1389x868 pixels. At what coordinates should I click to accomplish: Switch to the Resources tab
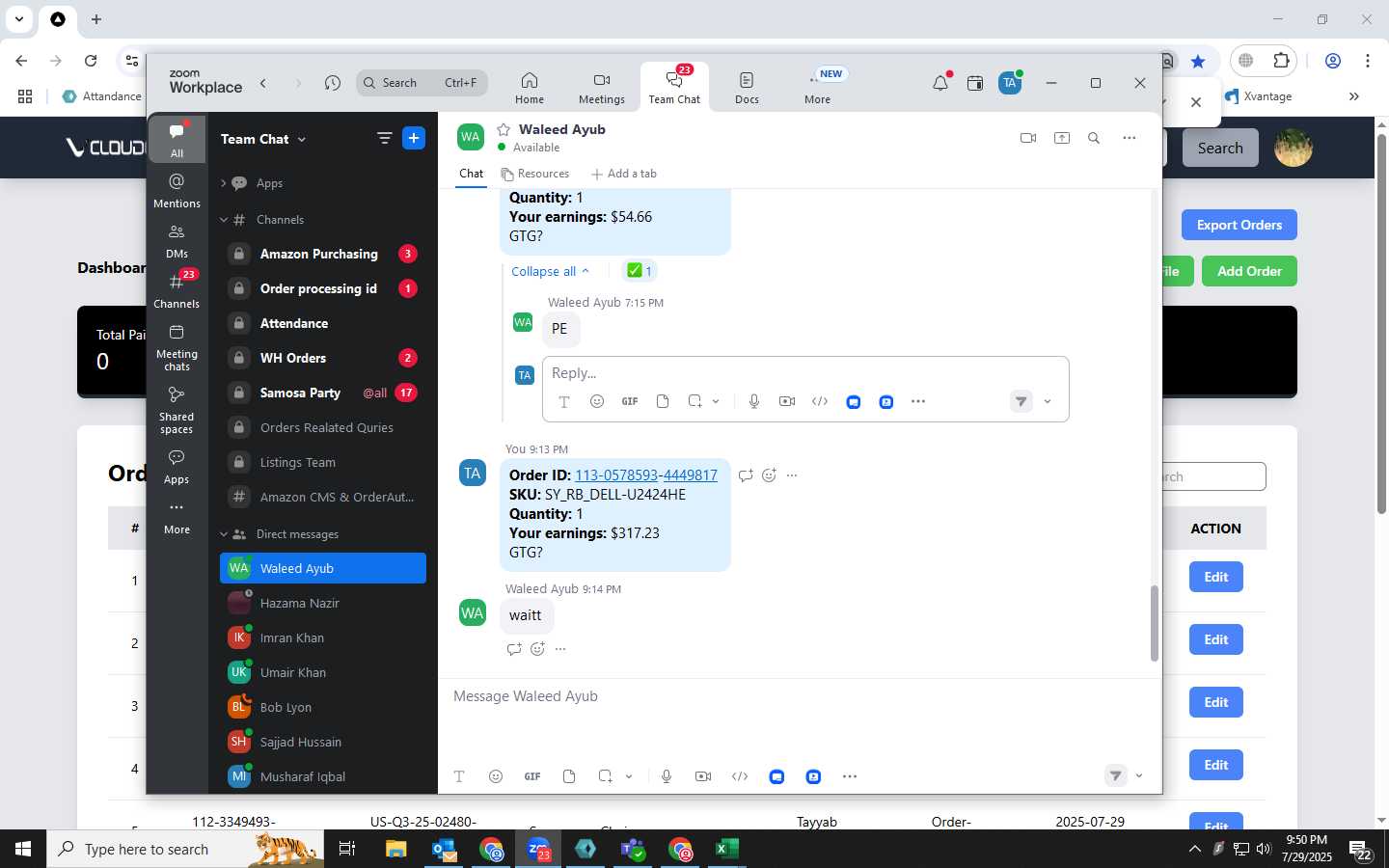[535, 174]
